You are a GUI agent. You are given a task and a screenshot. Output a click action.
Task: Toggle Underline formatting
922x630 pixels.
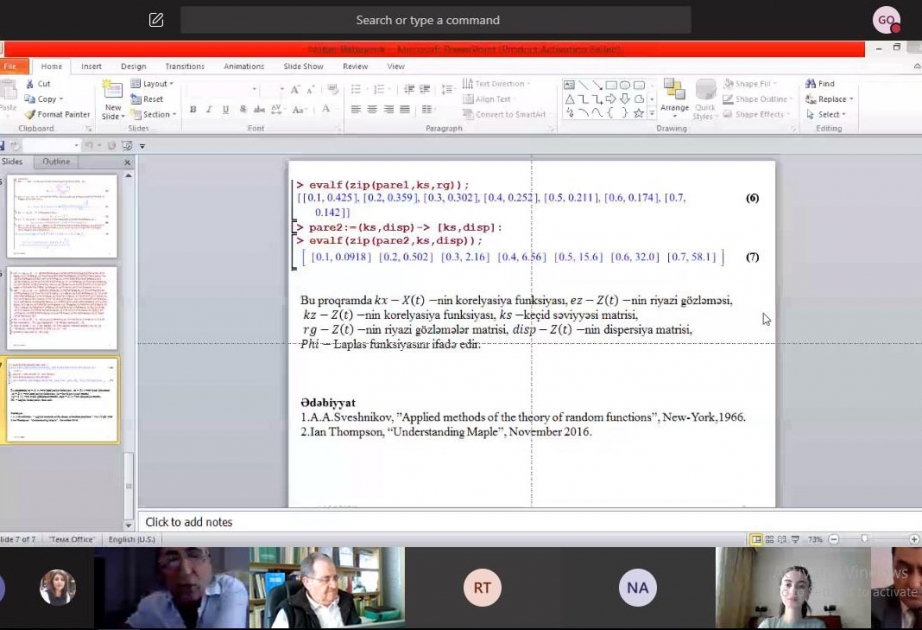[x=225, y=109]
